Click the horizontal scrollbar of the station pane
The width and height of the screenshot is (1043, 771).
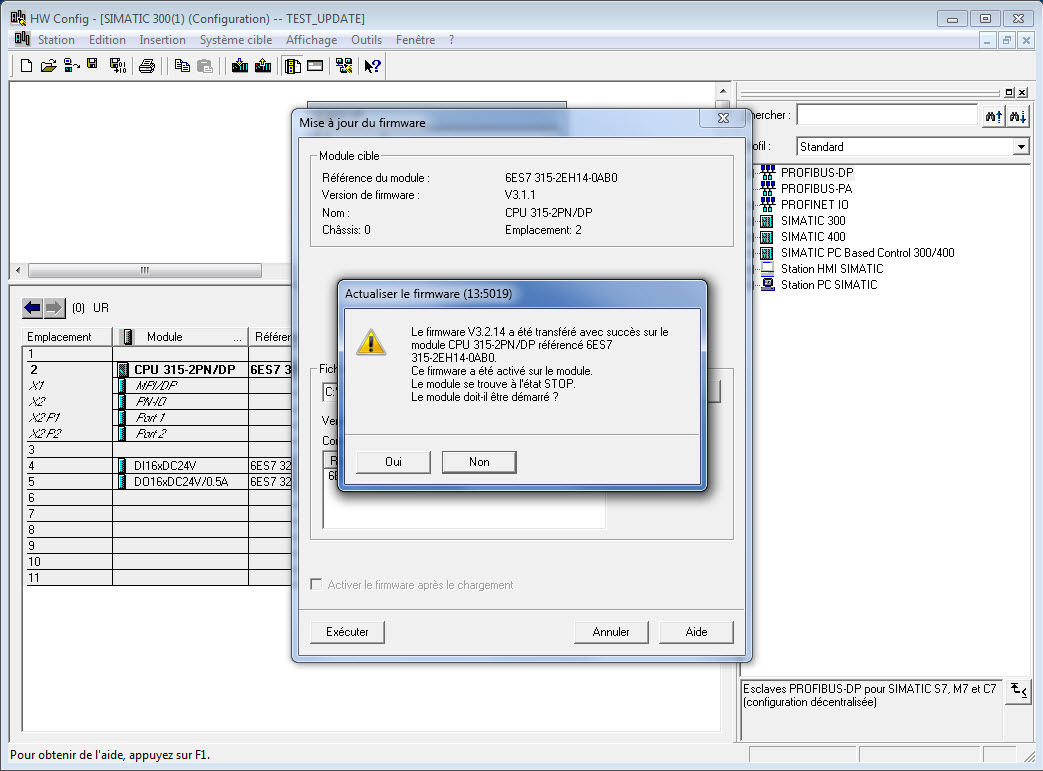click(x=144, y=271)
